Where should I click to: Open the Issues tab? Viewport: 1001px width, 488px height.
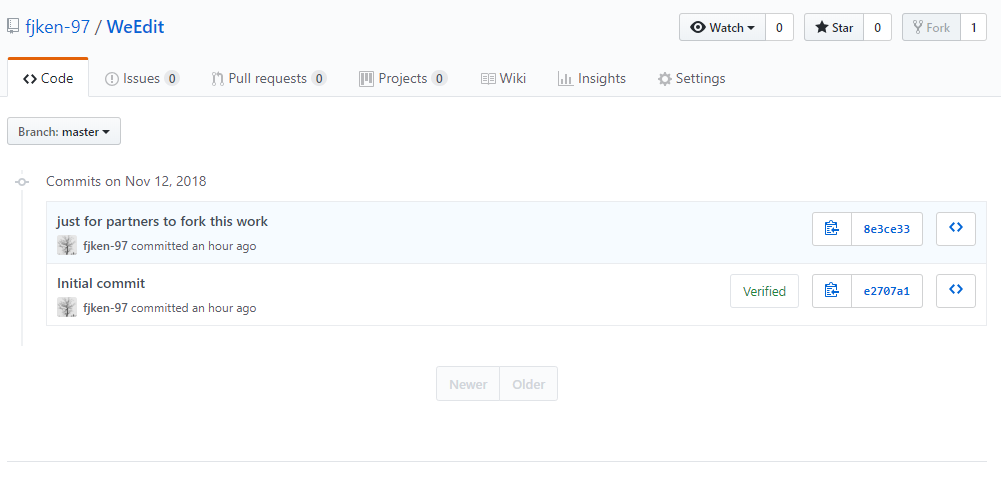[142, 79]
